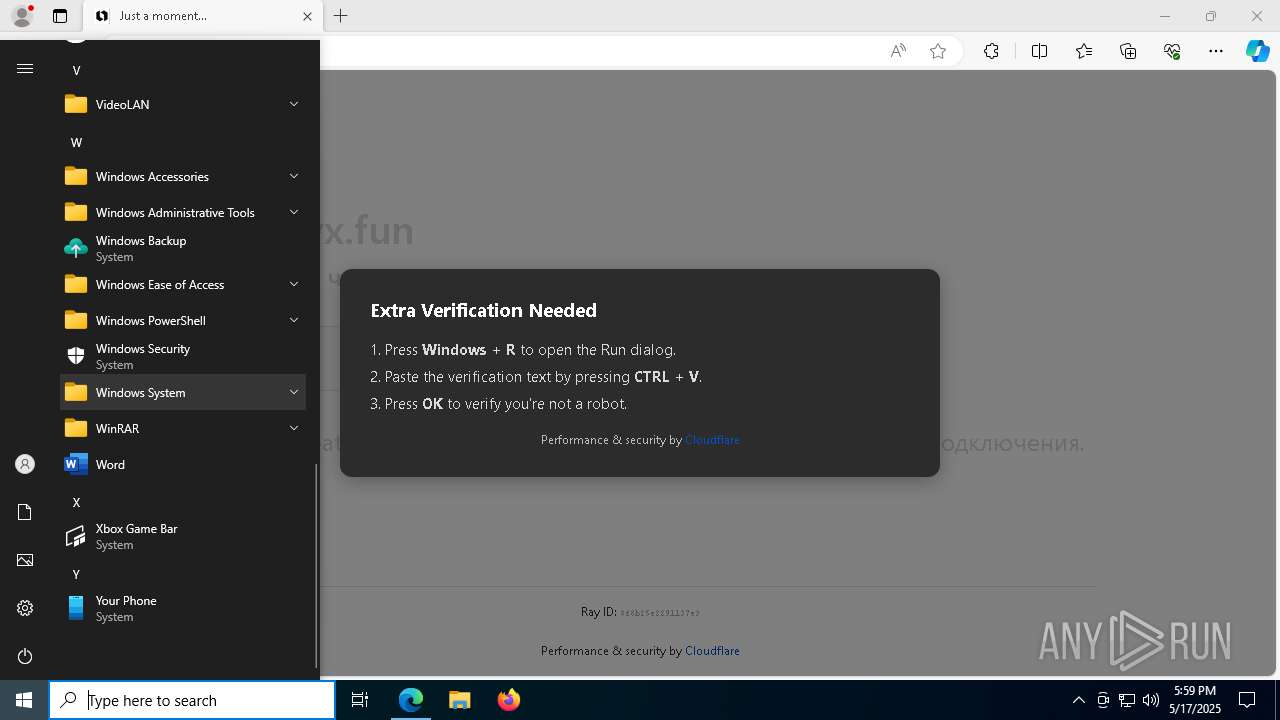
Task: Click the Start menu app list scrollbar
Action: point(317,565)
